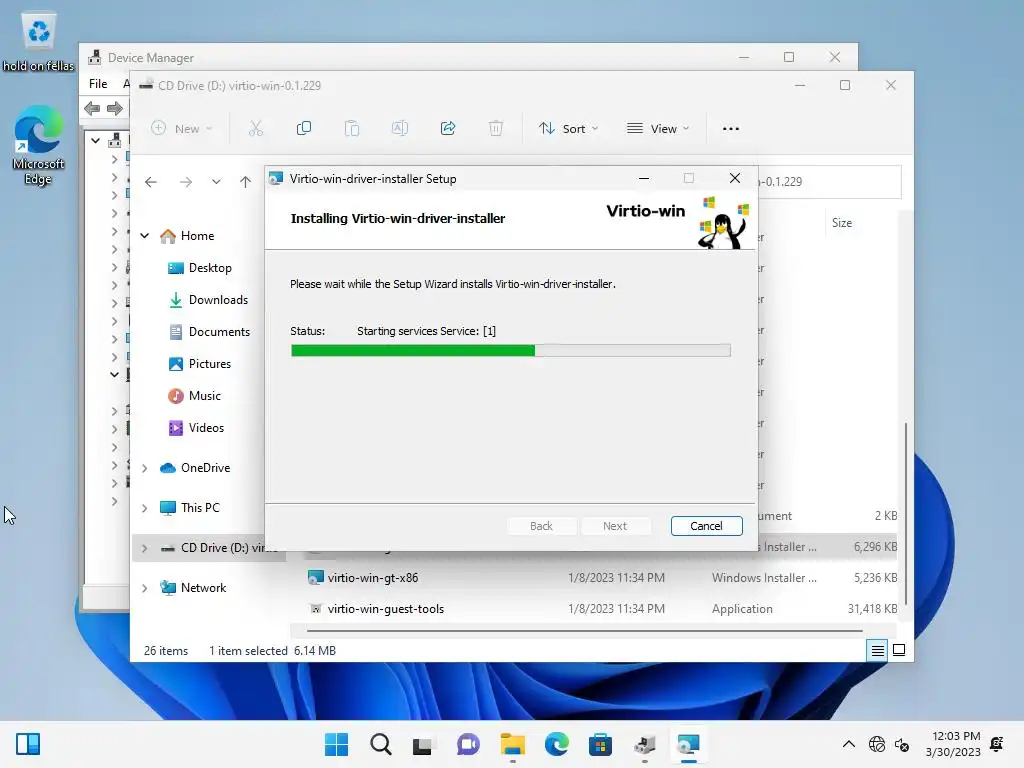
Task: Select the virtio-win-guest-tools file
Action: click(x=601, y=609)
